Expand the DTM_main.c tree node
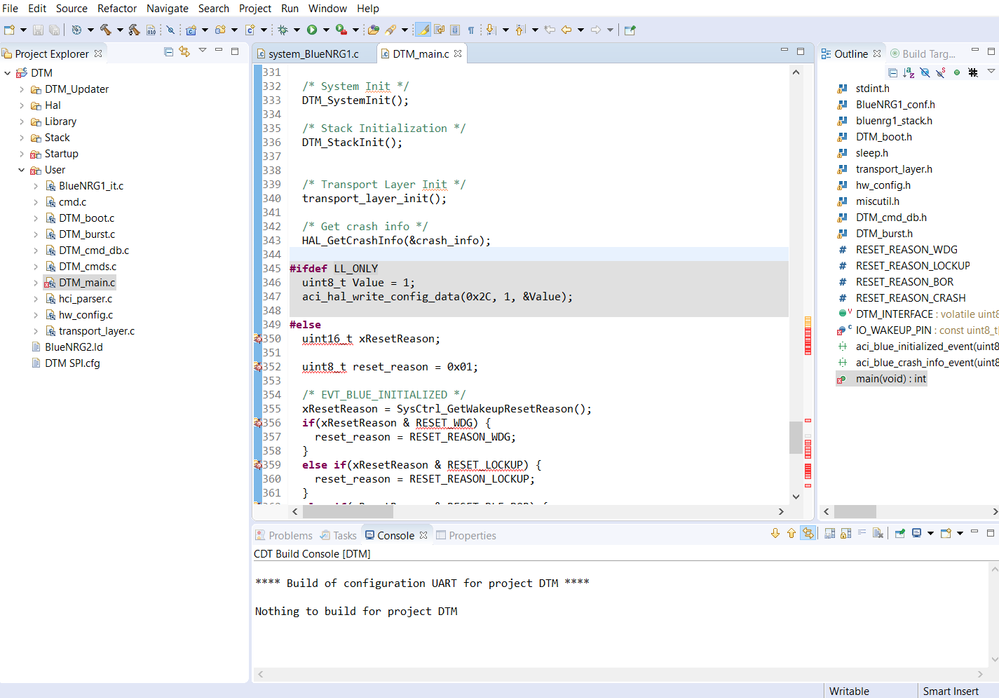Viewport: 999px width, 698px height. click(x=36, y=283)
